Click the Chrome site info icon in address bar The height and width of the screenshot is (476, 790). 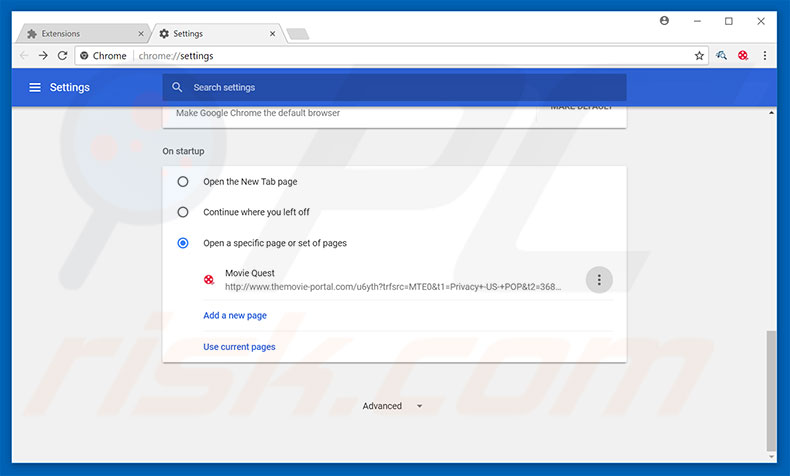(x=84, y=55)
